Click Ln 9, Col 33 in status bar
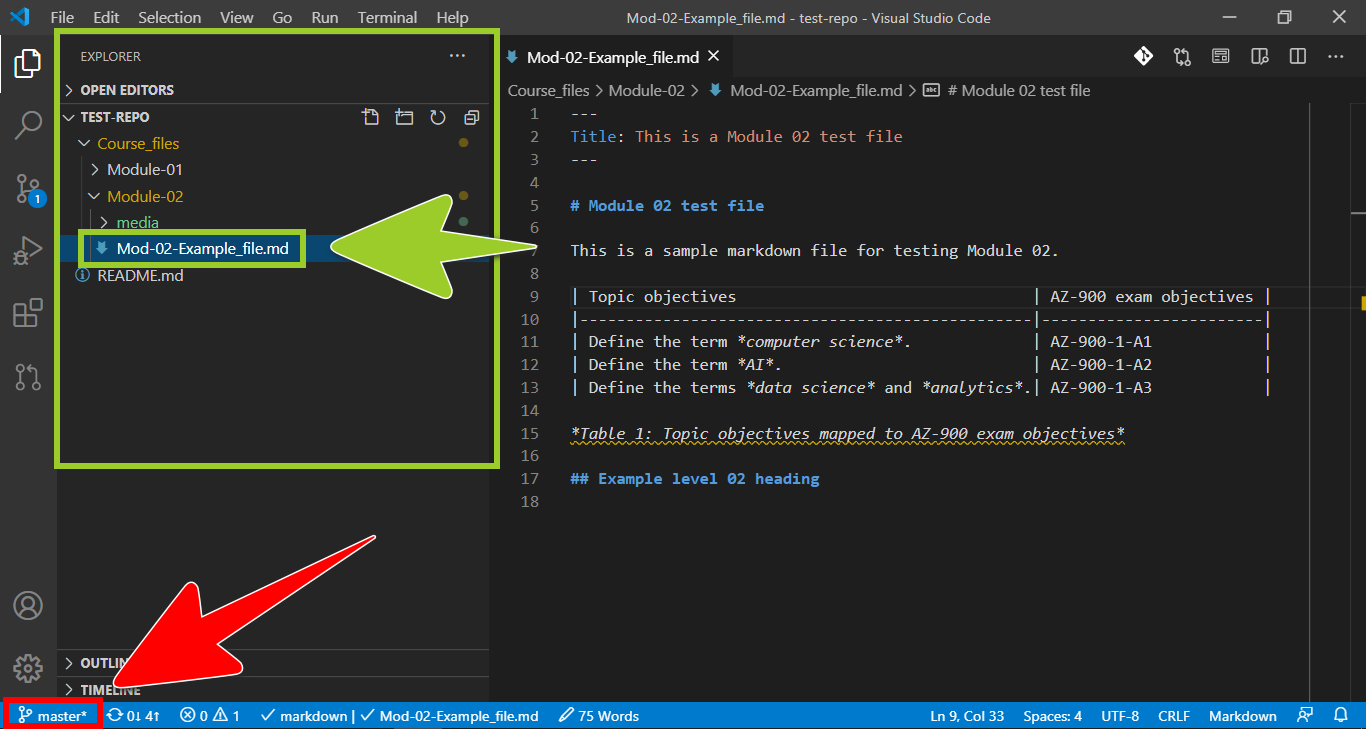1366x729 pixels. 967,715
